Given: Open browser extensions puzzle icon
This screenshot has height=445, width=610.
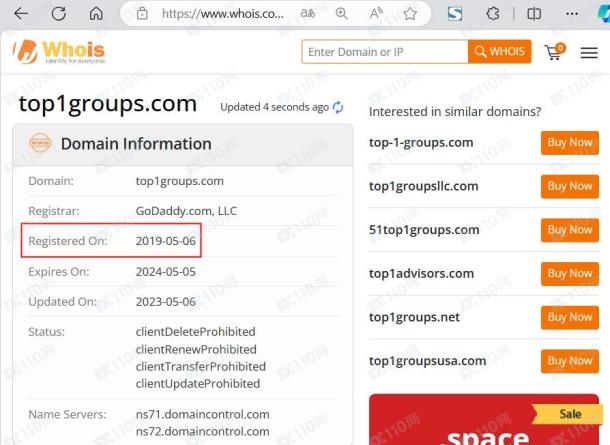Looking at the screenshot, I should point(493,14).
